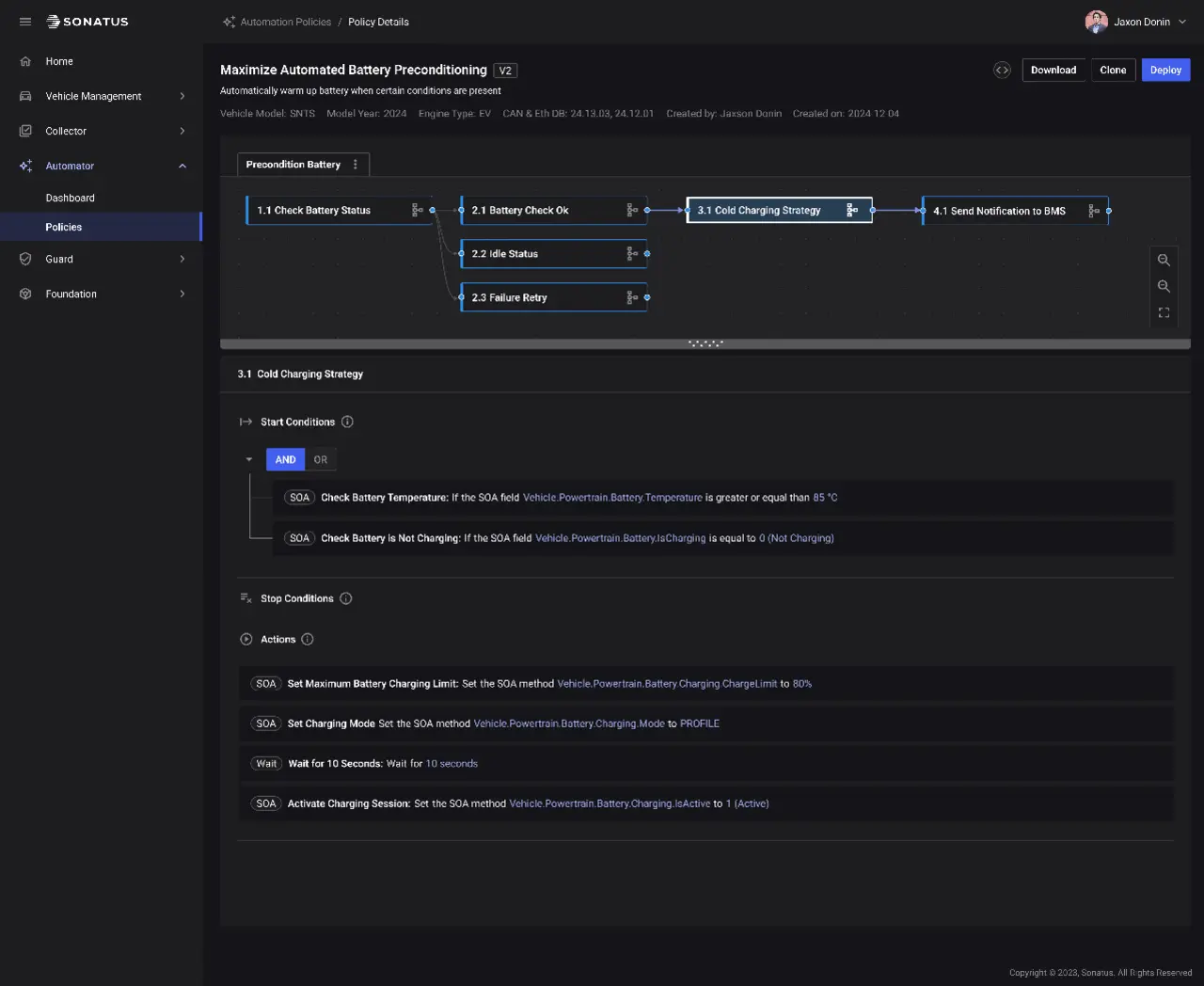Image resolution: width=1204 pixels, height=986 pixels.
Task: Click the panel resize divider handle
Action: [x=705, y=344]
